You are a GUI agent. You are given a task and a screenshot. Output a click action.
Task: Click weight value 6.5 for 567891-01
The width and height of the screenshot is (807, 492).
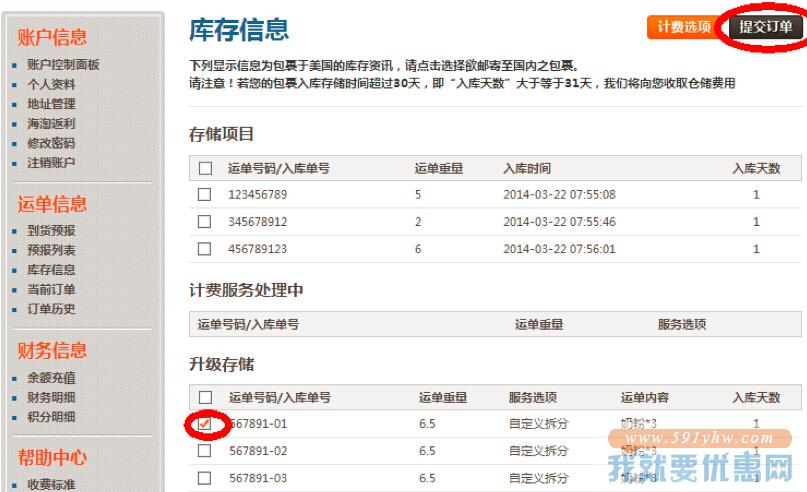click(427, 424)
